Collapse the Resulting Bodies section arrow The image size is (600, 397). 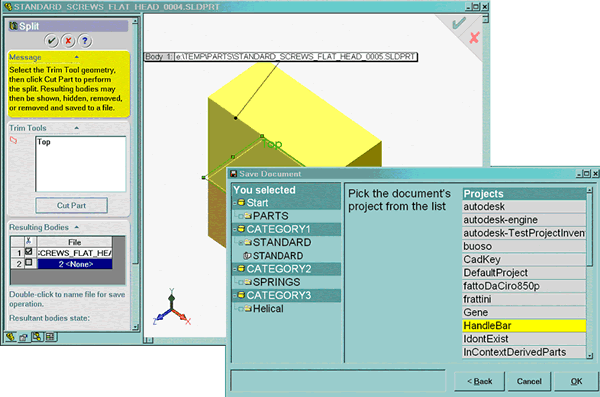[77, 227]
